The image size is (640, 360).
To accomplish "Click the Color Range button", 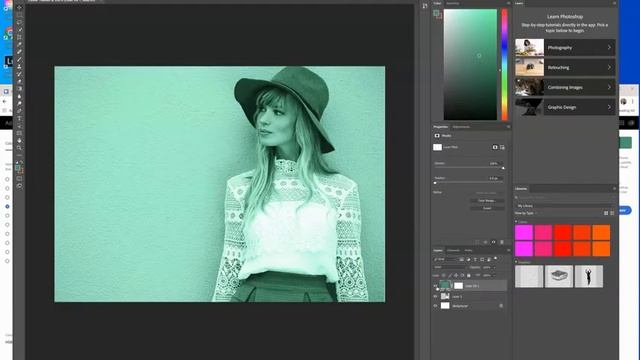I will pos(487,201).
